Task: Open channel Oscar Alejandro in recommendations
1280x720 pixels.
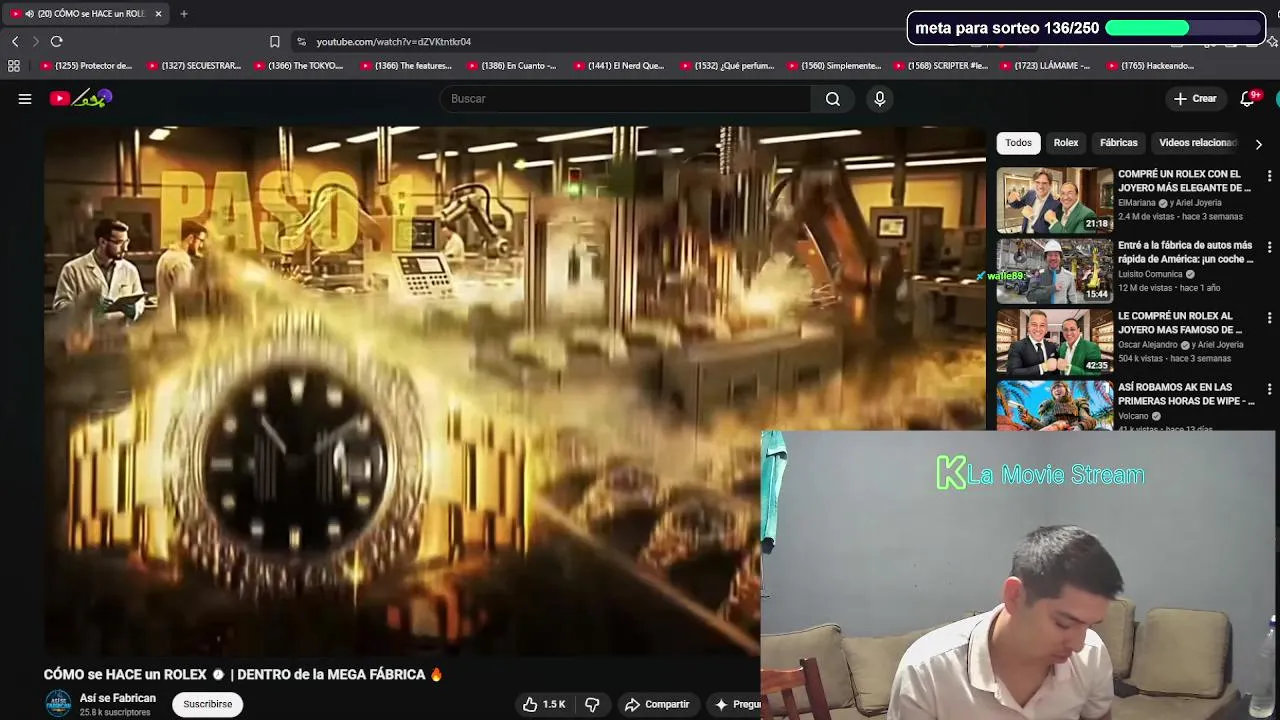Action: point(1147,345)
